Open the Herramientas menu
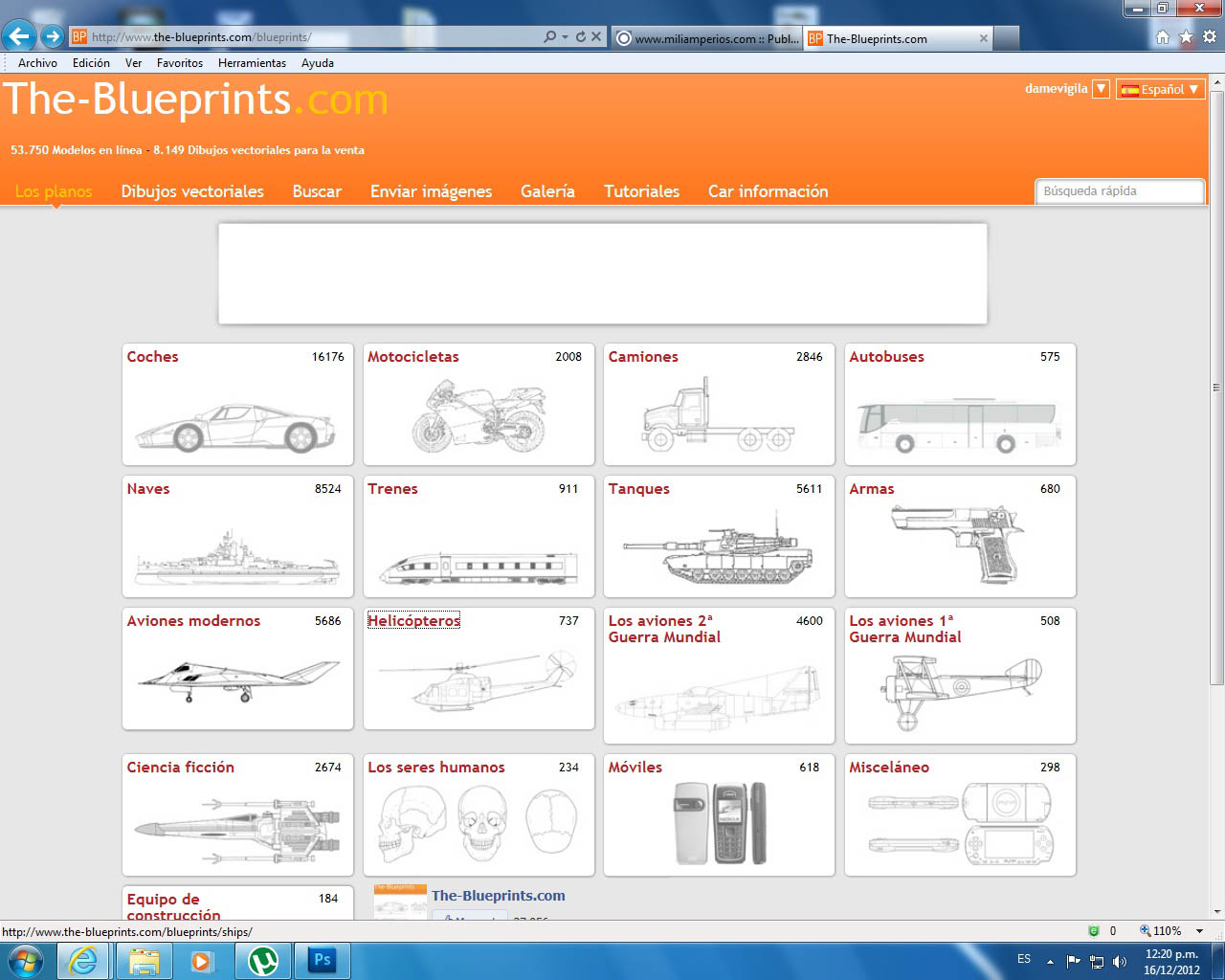This screenshot has height=980, width=1225. [252, 63]
